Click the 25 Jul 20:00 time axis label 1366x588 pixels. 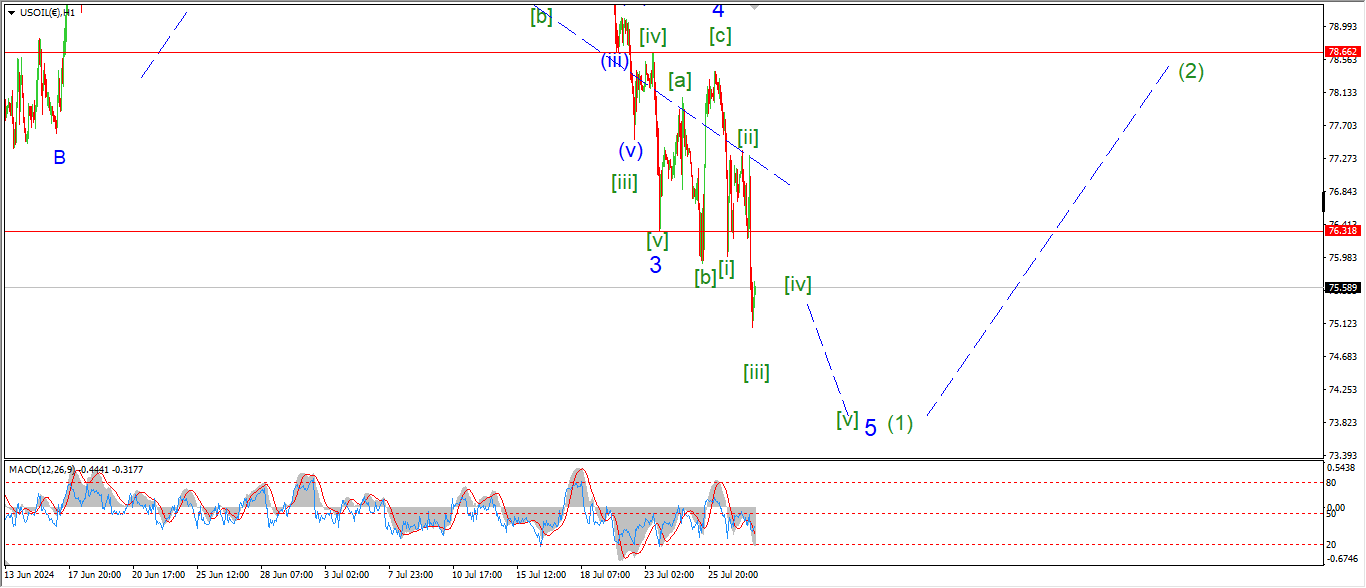[735, 575]
